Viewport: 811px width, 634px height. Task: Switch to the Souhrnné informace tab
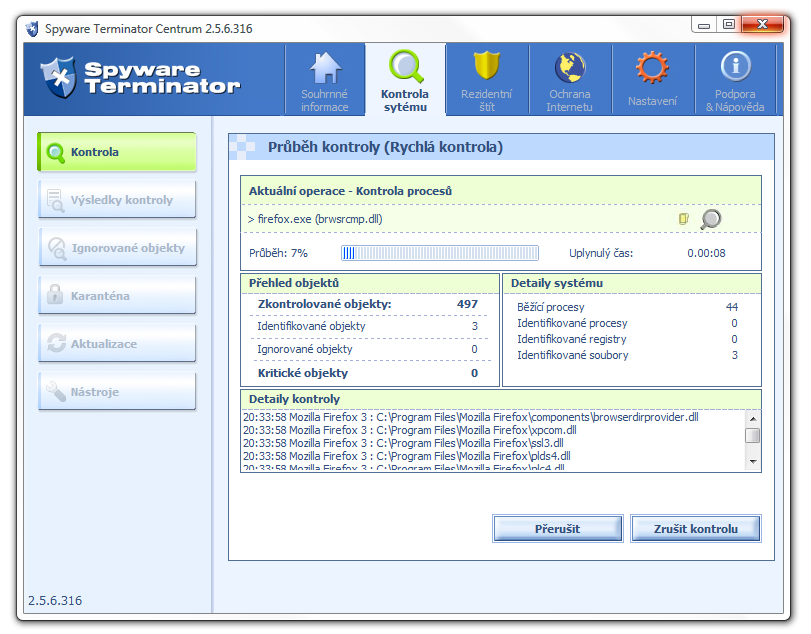coord(325,80)
